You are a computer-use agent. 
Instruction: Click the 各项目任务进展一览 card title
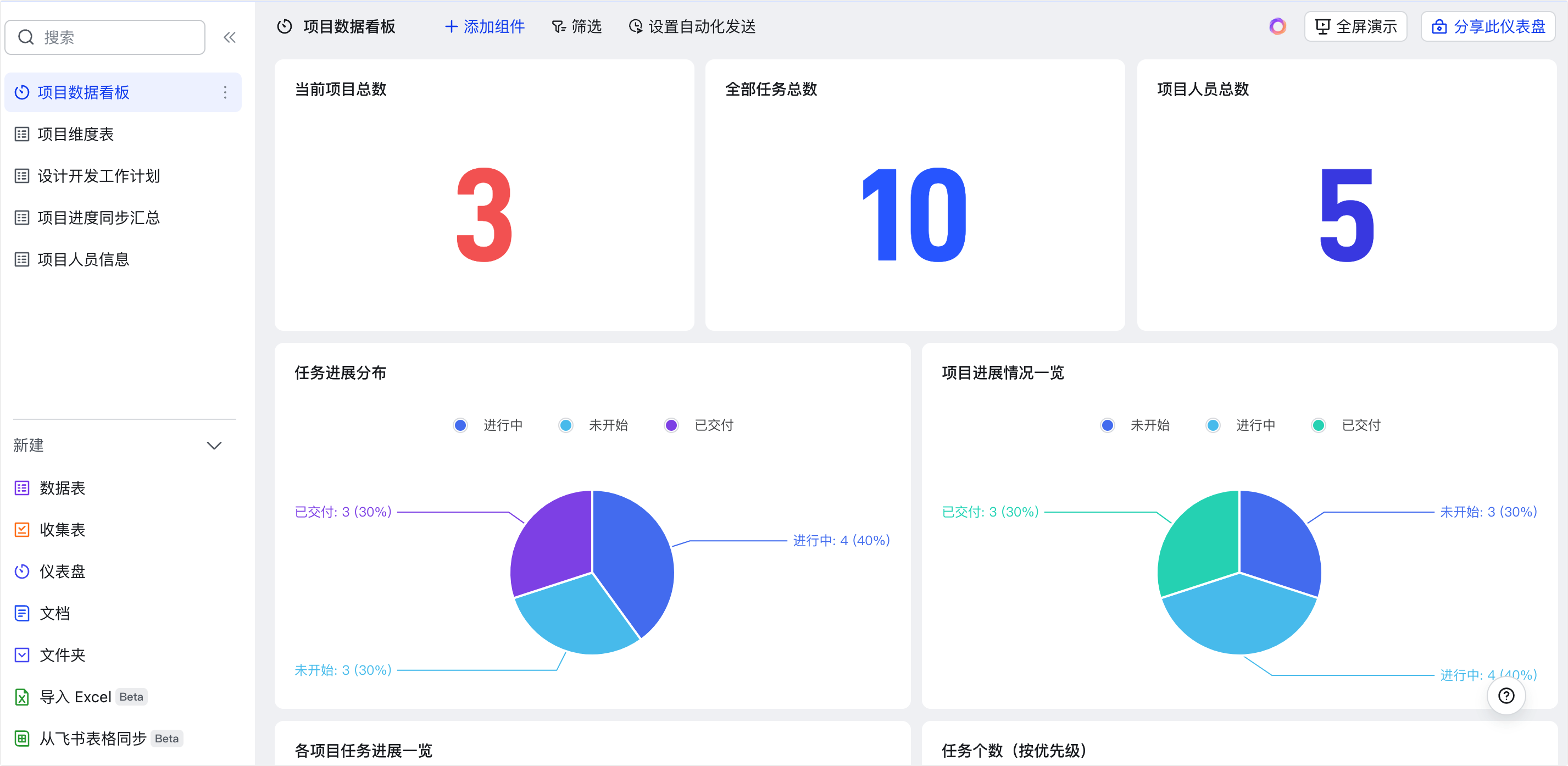[x=363, y=750]
